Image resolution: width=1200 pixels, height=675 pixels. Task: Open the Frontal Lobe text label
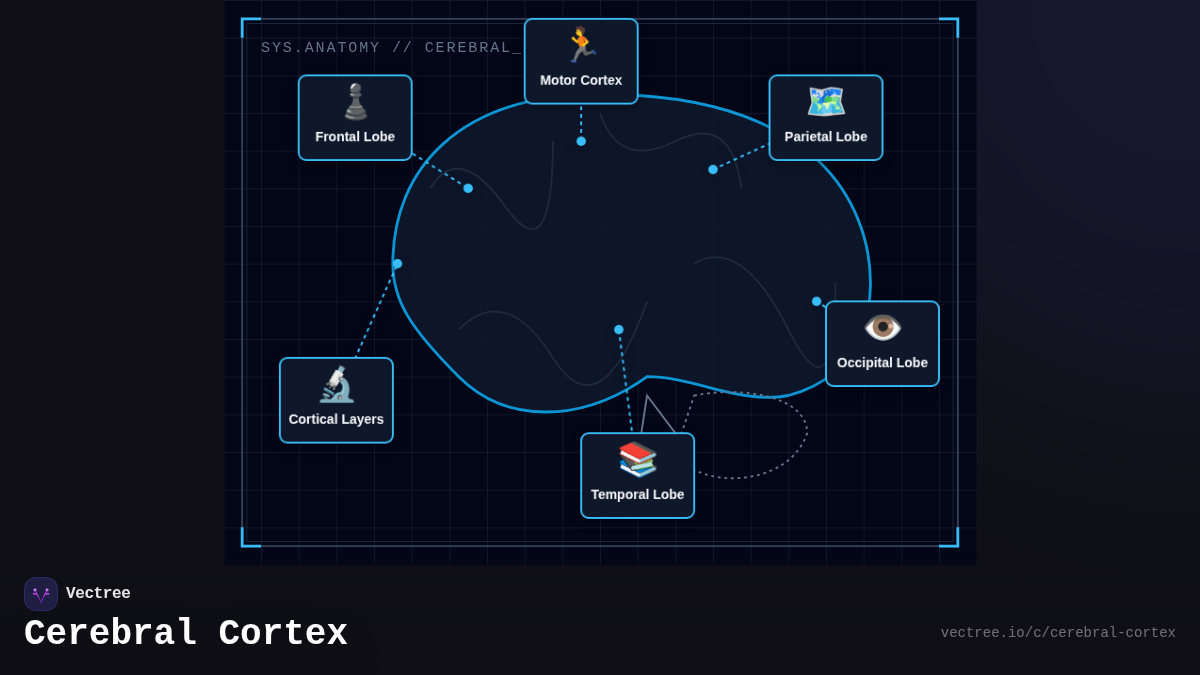click(355, 137)
